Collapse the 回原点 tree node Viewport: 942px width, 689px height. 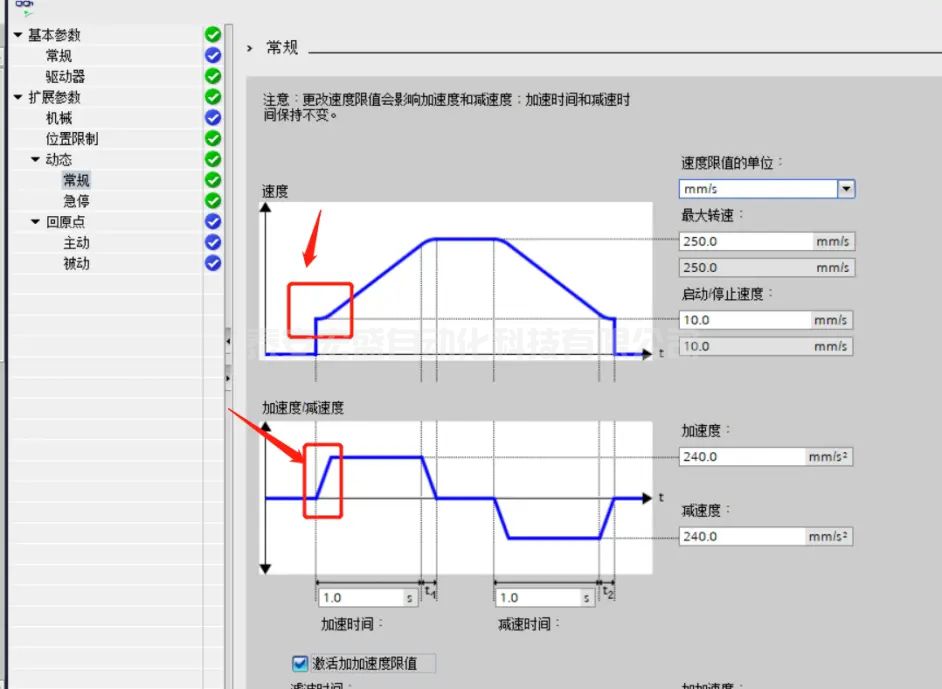tap(36, 222)
